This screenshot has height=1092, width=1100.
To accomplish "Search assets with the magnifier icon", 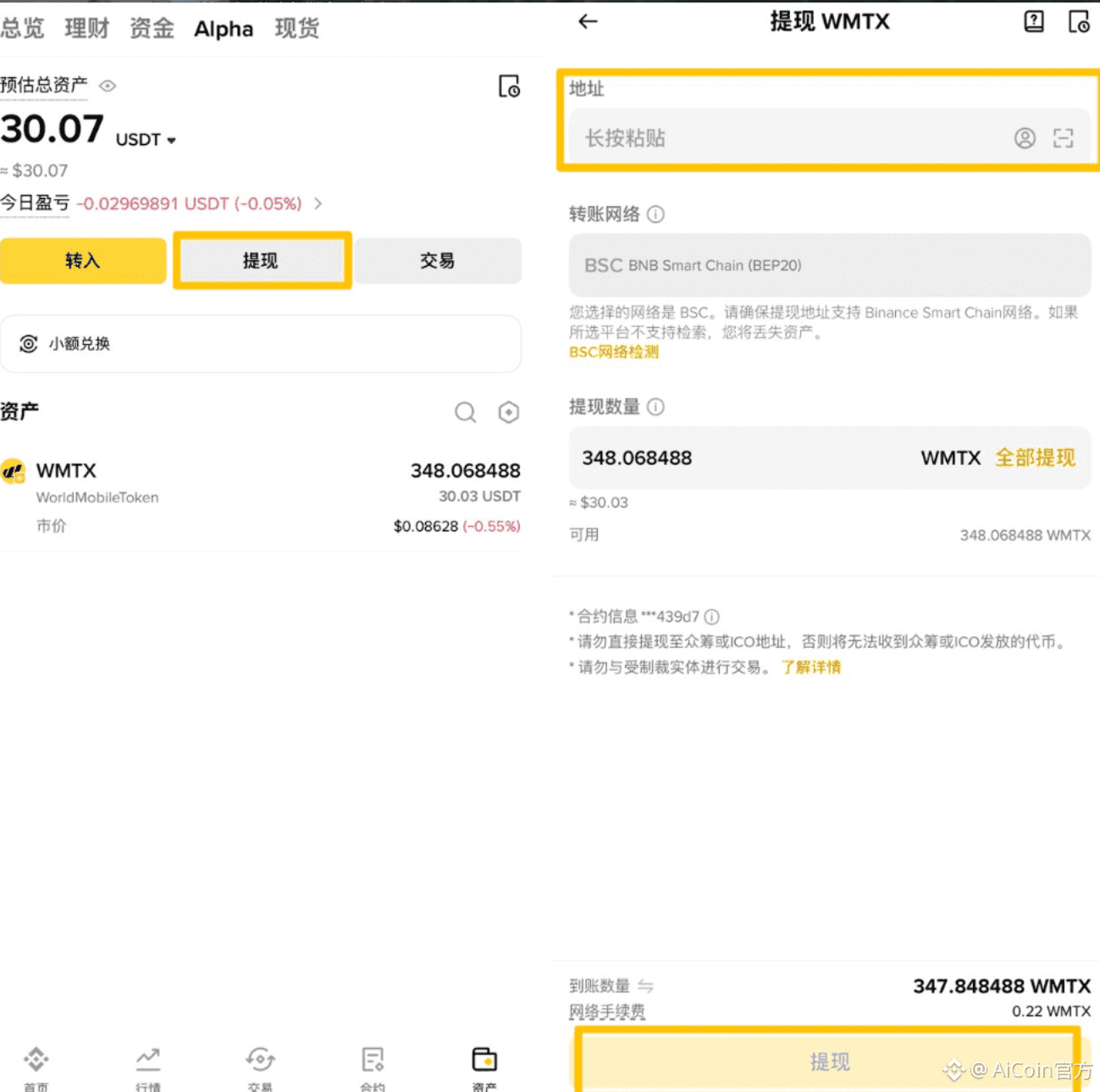I will 465,413.
